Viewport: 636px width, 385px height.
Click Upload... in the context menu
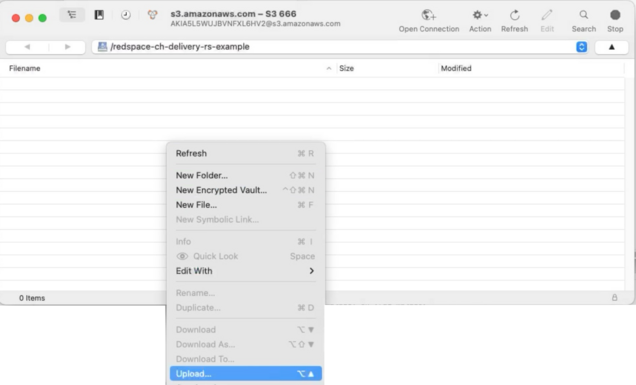pos(245,374)
